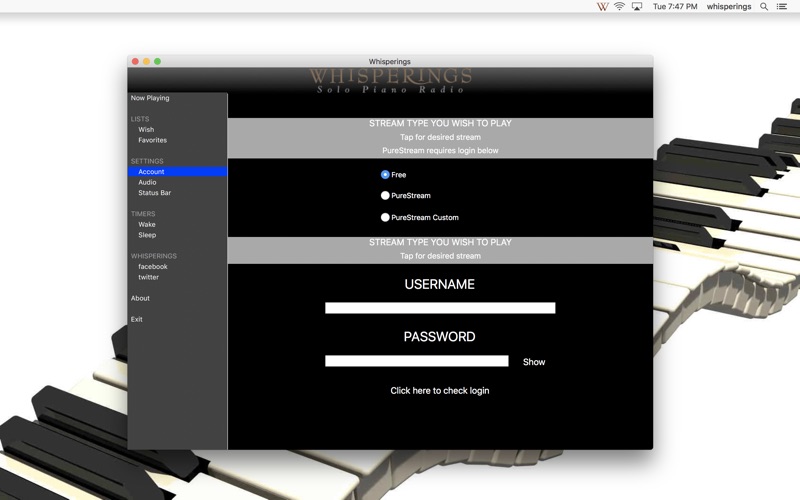Click the TIMERS section header

coord(143,214)
